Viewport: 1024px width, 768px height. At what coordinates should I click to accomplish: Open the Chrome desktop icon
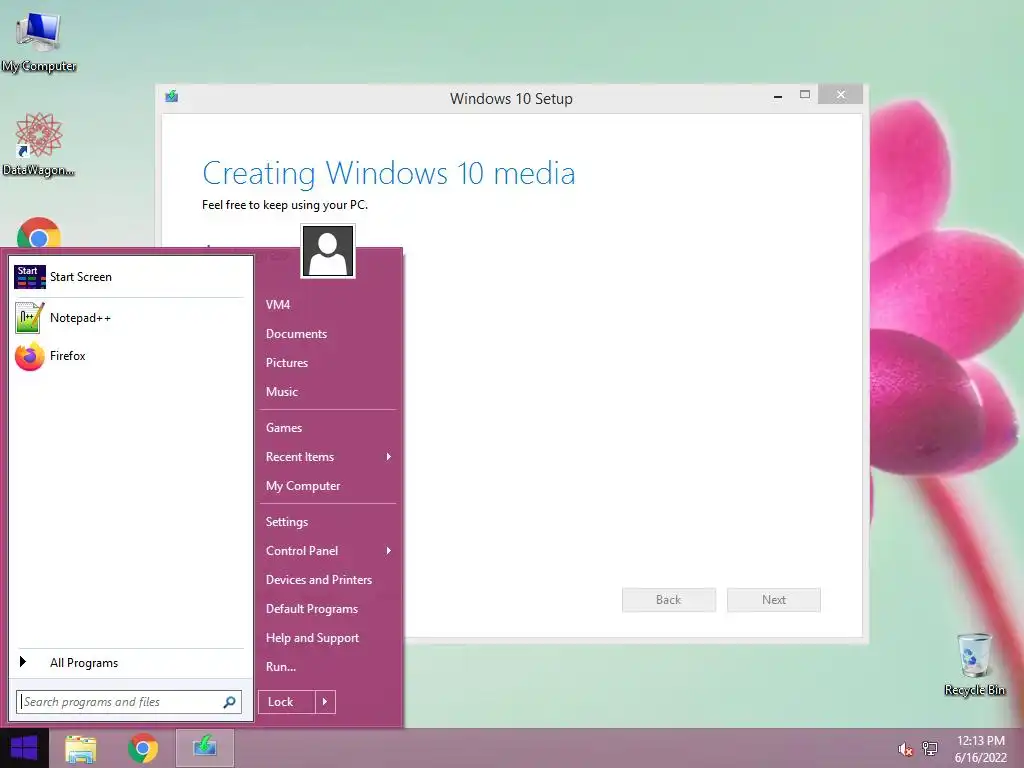pyautogui.click(x=39, y=233)
